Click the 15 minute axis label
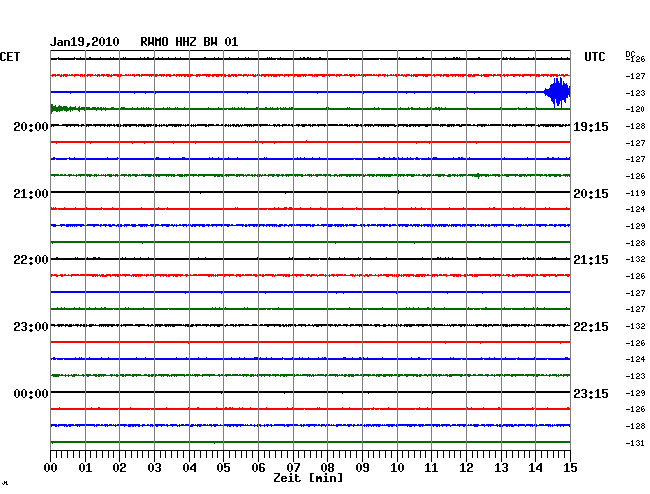 click(570, 468)
